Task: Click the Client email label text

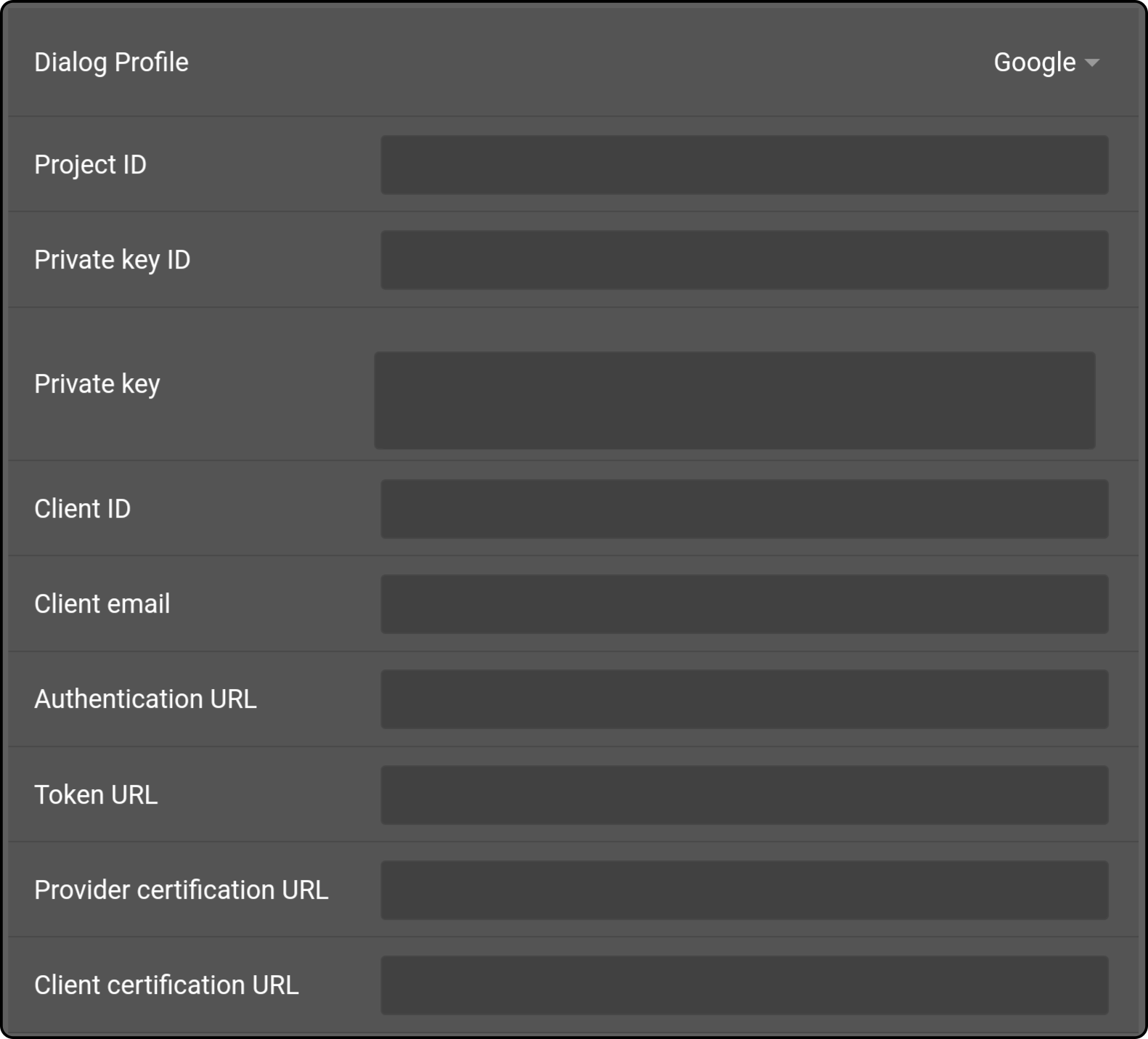Action: (x=102, y=604)
